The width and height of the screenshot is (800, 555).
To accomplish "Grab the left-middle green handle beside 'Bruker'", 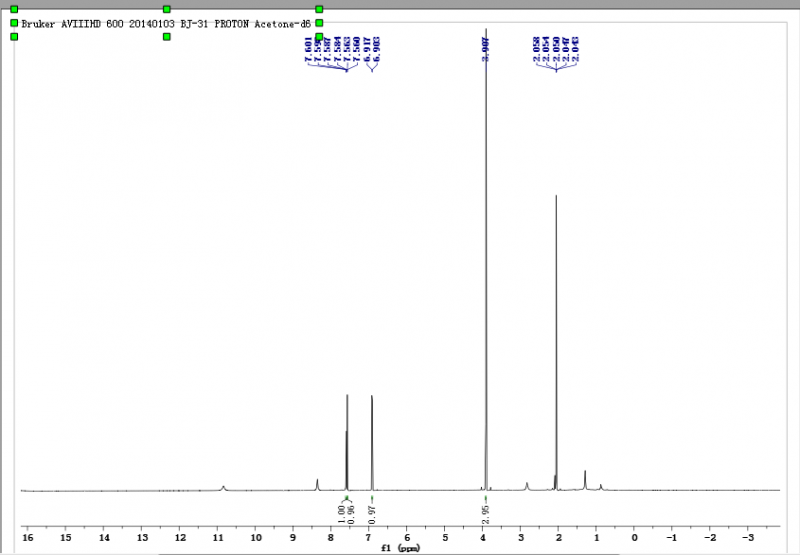I will point(14,23).
